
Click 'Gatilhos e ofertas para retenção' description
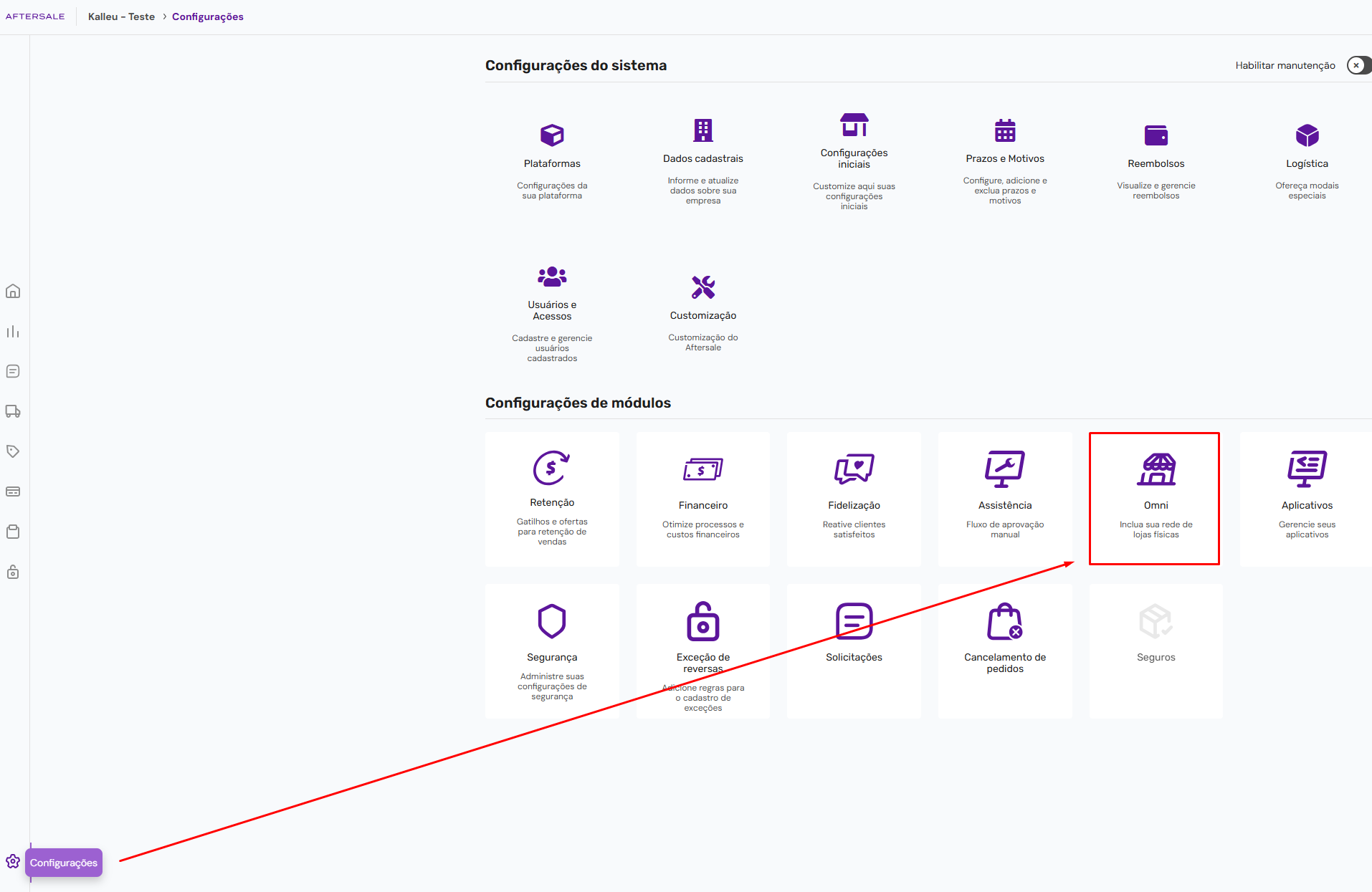click(552, 532)
